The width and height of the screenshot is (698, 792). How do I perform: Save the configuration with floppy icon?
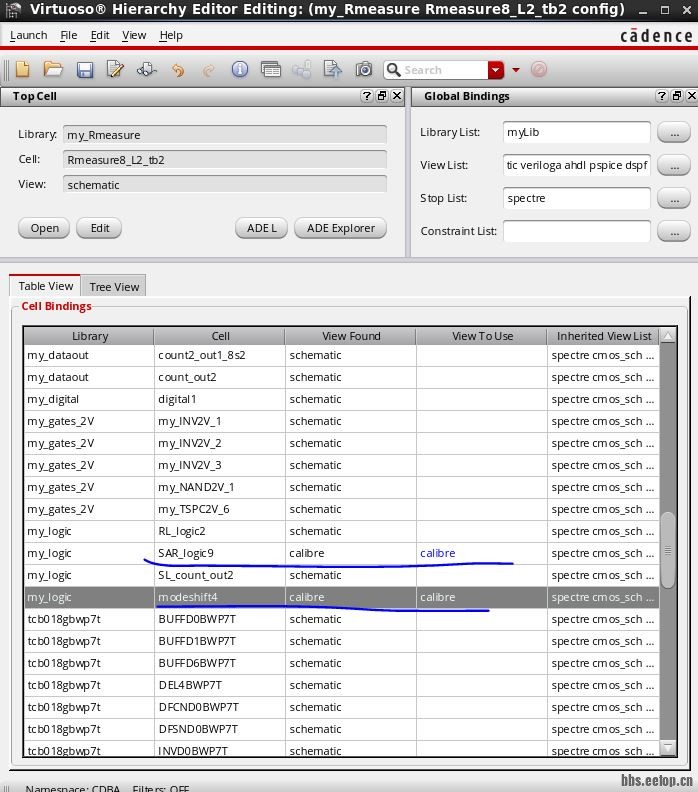coord(85,70)
